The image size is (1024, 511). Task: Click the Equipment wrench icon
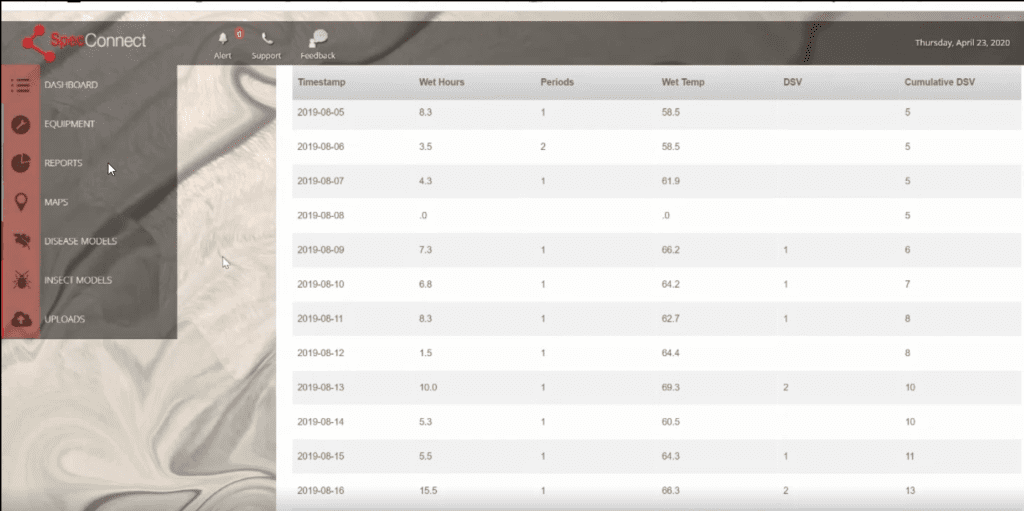pos(21,124)
